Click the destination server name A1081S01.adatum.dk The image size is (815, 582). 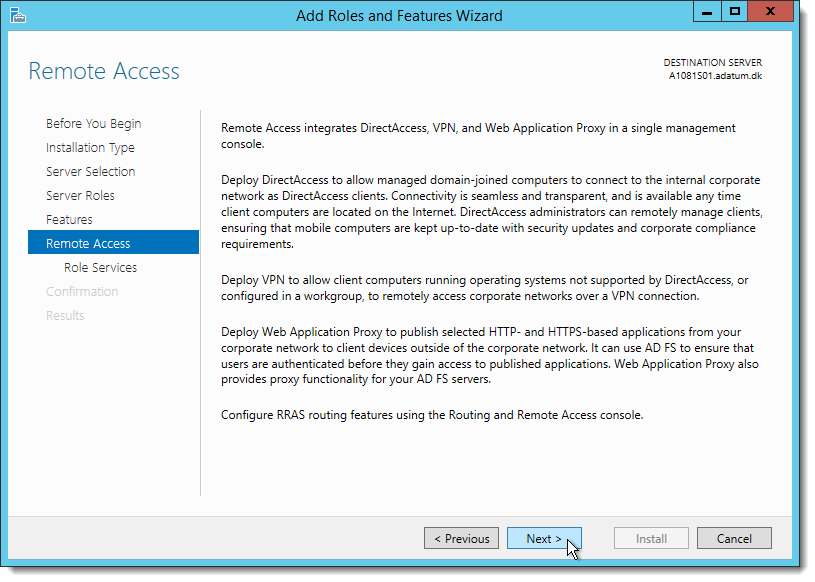point(715,76)
